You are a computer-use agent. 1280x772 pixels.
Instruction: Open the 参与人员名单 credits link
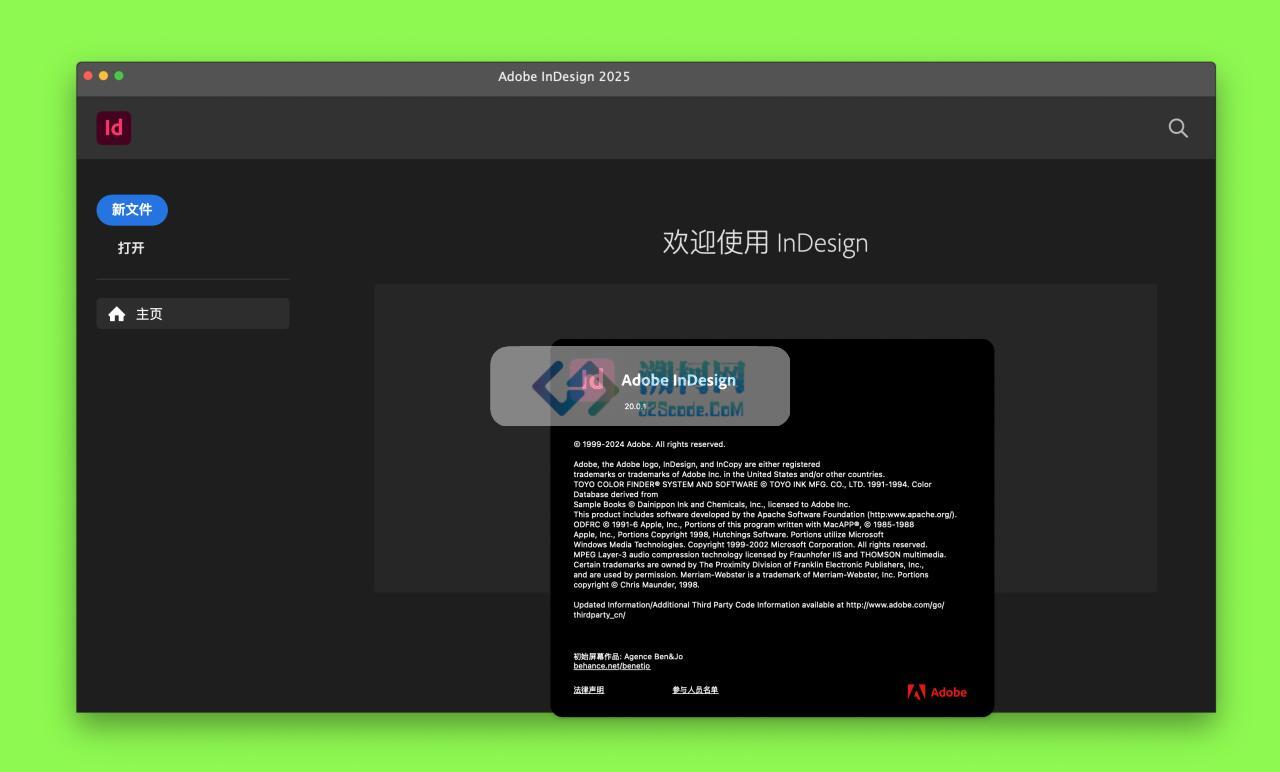coord(695,690)
